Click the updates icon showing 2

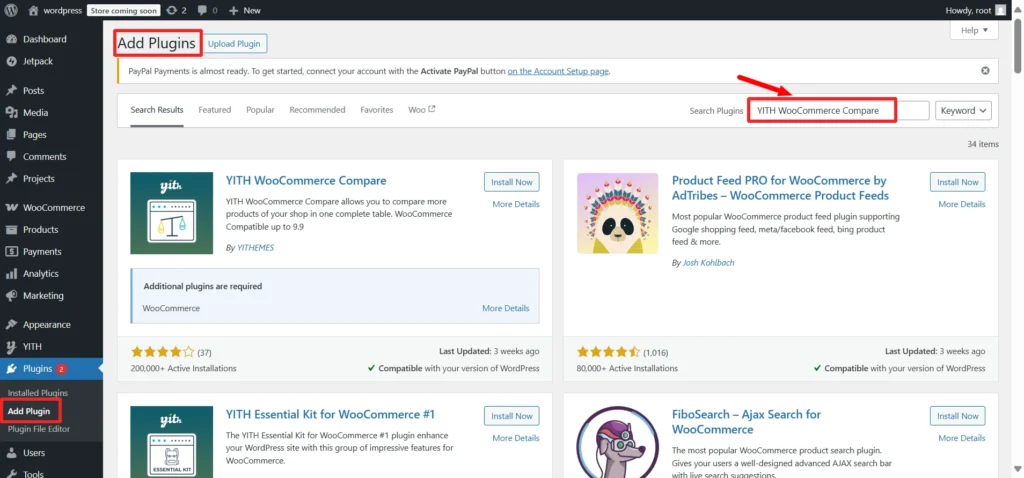click(x=172, y=10)
